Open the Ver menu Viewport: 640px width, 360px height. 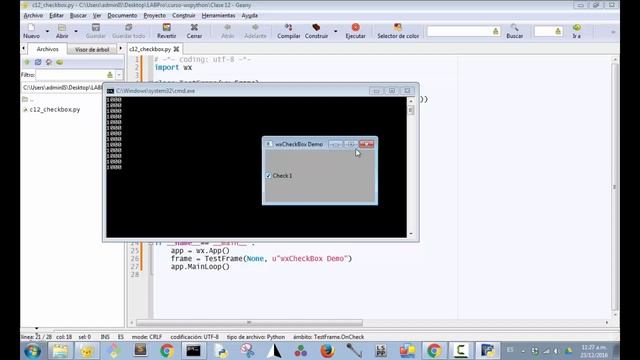[x=97, y=16]
